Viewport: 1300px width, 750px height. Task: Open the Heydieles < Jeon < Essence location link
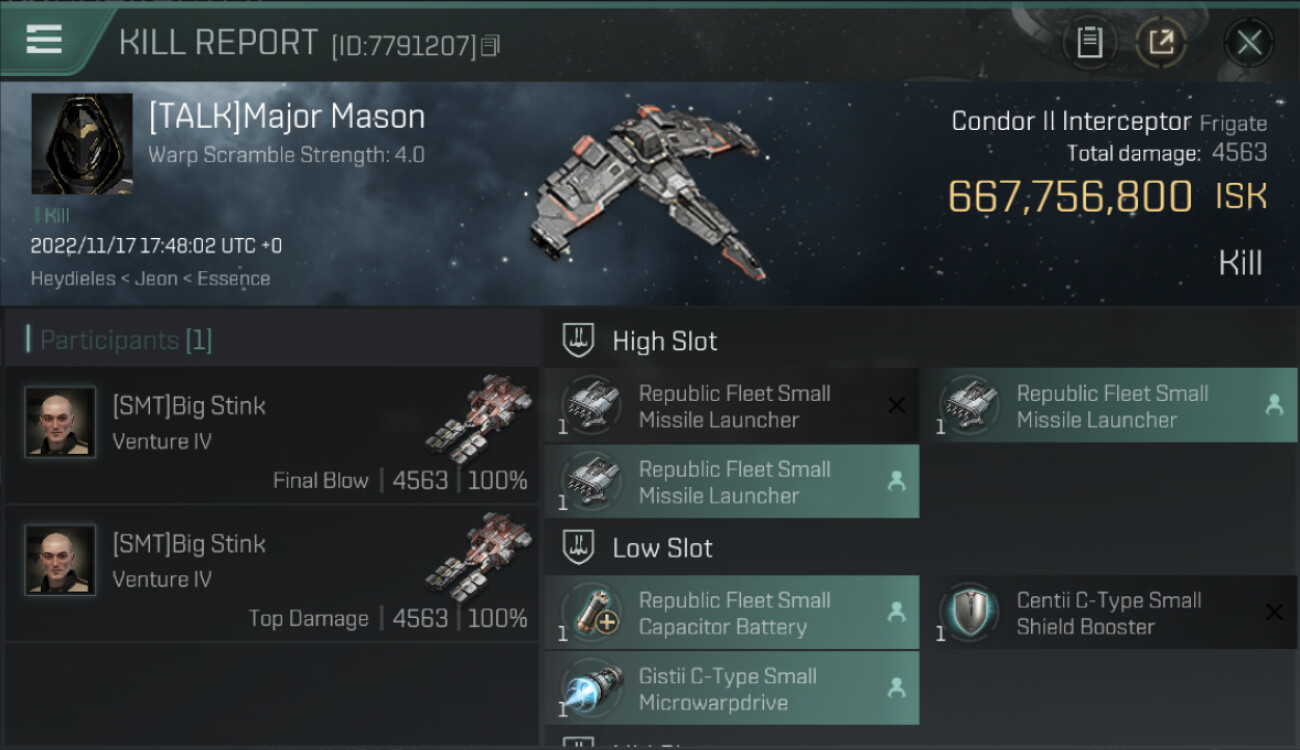coord(150,279)
